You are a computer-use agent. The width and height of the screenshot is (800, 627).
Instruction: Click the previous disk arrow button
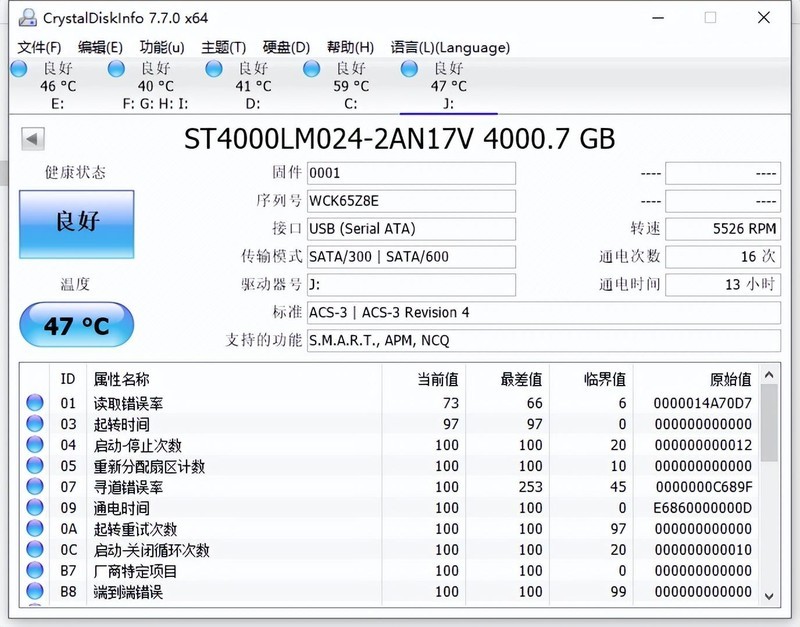pyautogui.click(x=33, y=139)
